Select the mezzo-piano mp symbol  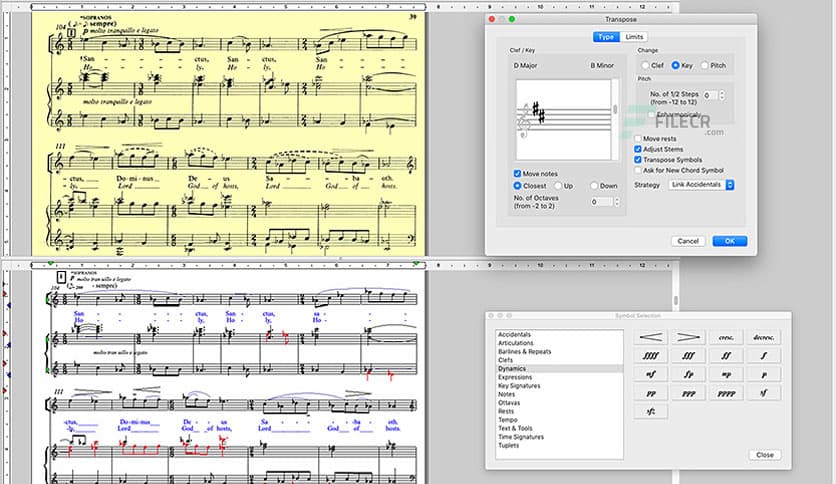(x=726, y=374)
